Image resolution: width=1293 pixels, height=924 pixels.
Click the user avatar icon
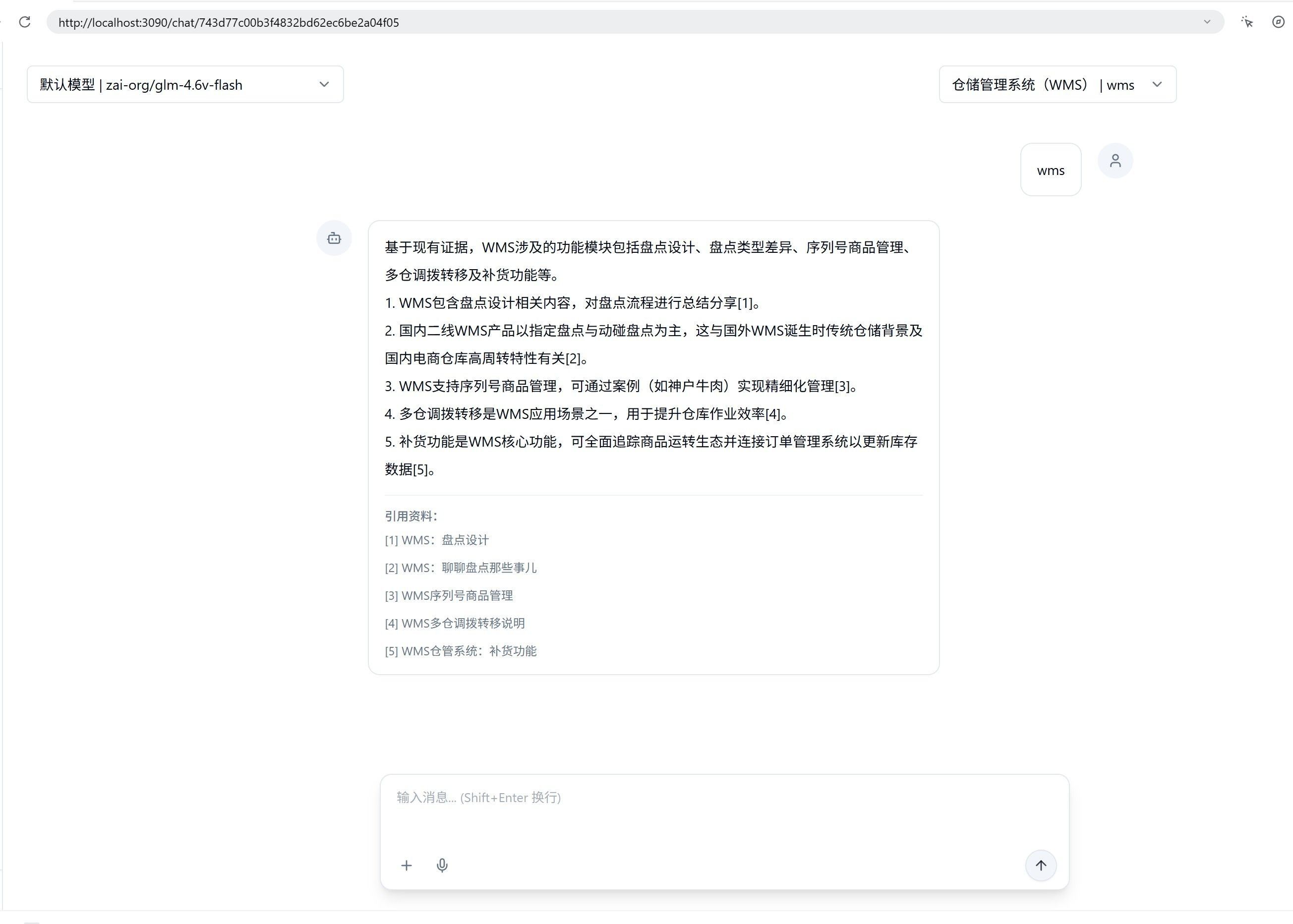1115,161
